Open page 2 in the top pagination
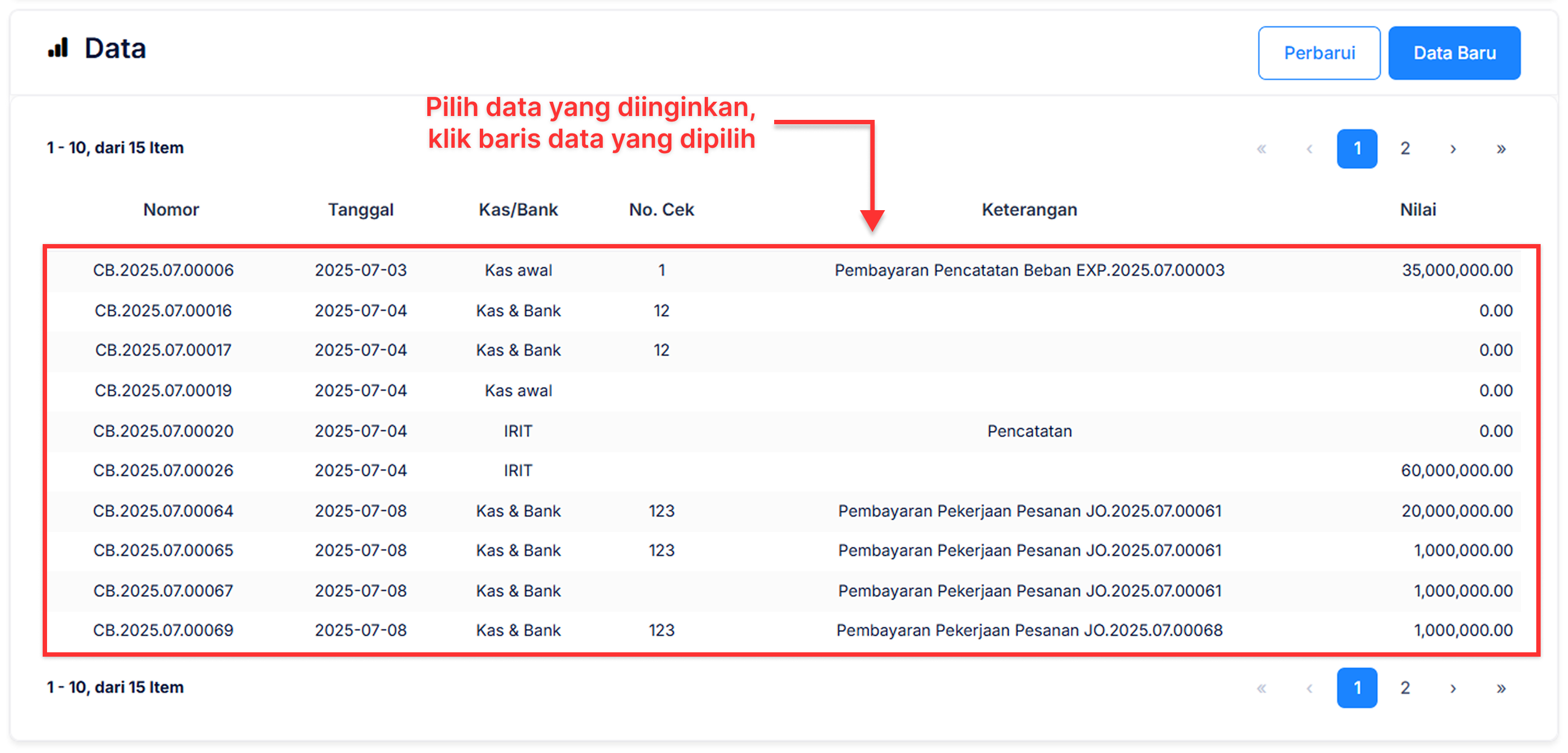The width and height of the screenshot is (1568, 753). point(1405,148)
